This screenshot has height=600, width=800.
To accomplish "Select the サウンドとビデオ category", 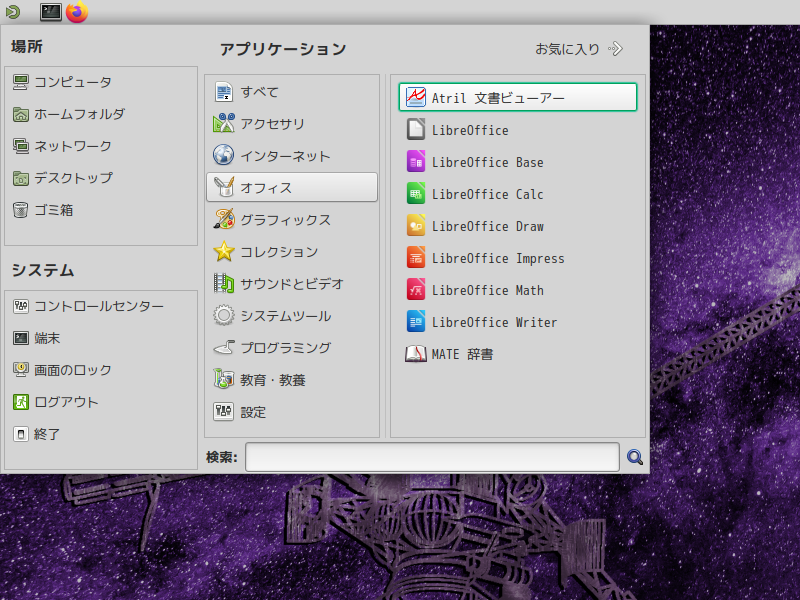I will [x=292, y=284].
